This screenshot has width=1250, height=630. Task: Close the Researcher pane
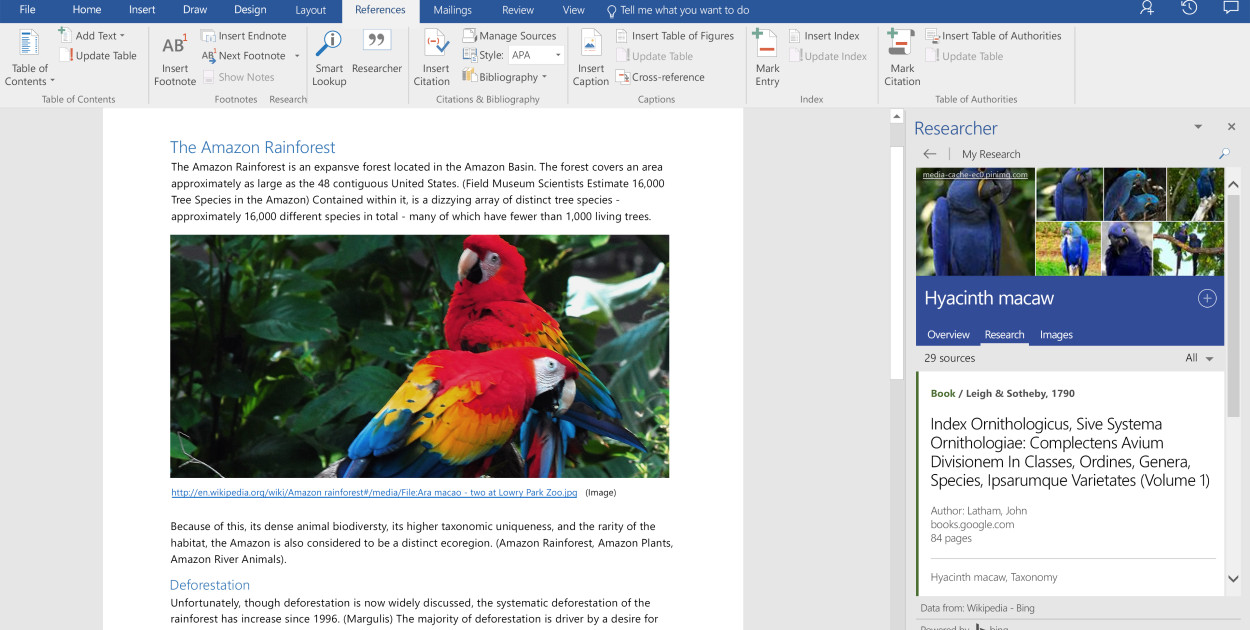(x=1232, y=128)
